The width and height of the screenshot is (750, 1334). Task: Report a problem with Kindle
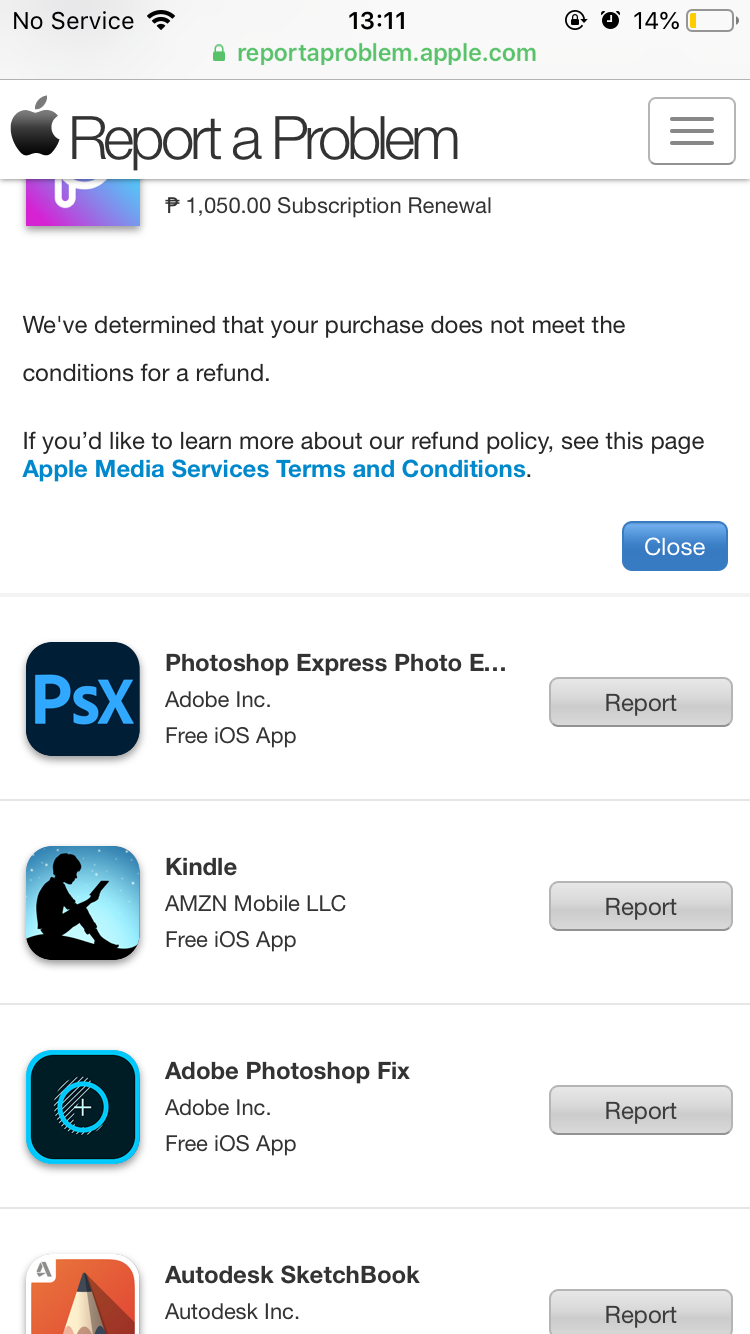coord(641,906)
